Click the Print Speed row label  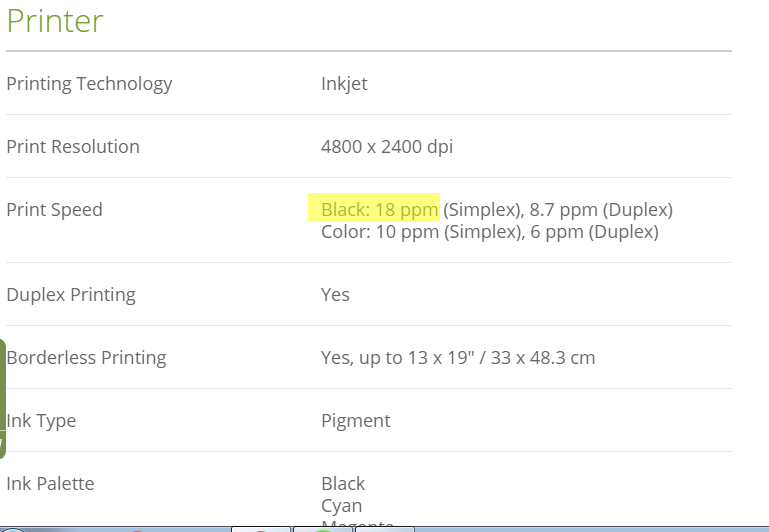[x=54, y=210]
